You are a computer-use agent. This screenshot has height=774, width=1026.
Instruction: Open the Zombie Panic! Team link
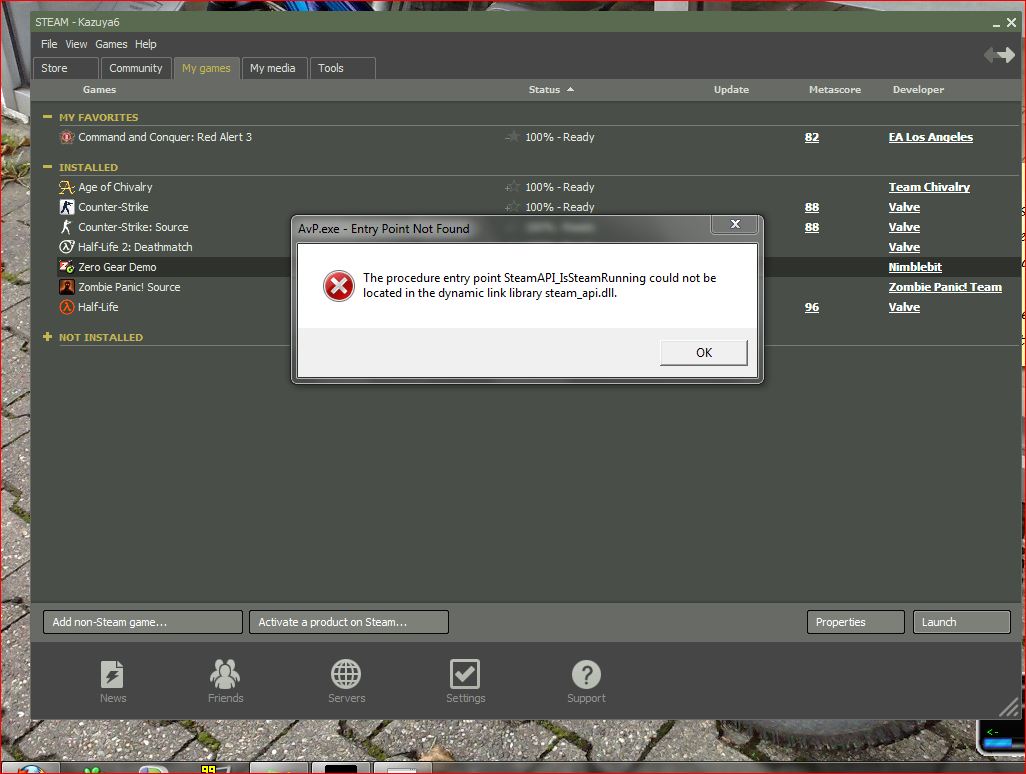(x=945, y=287)
